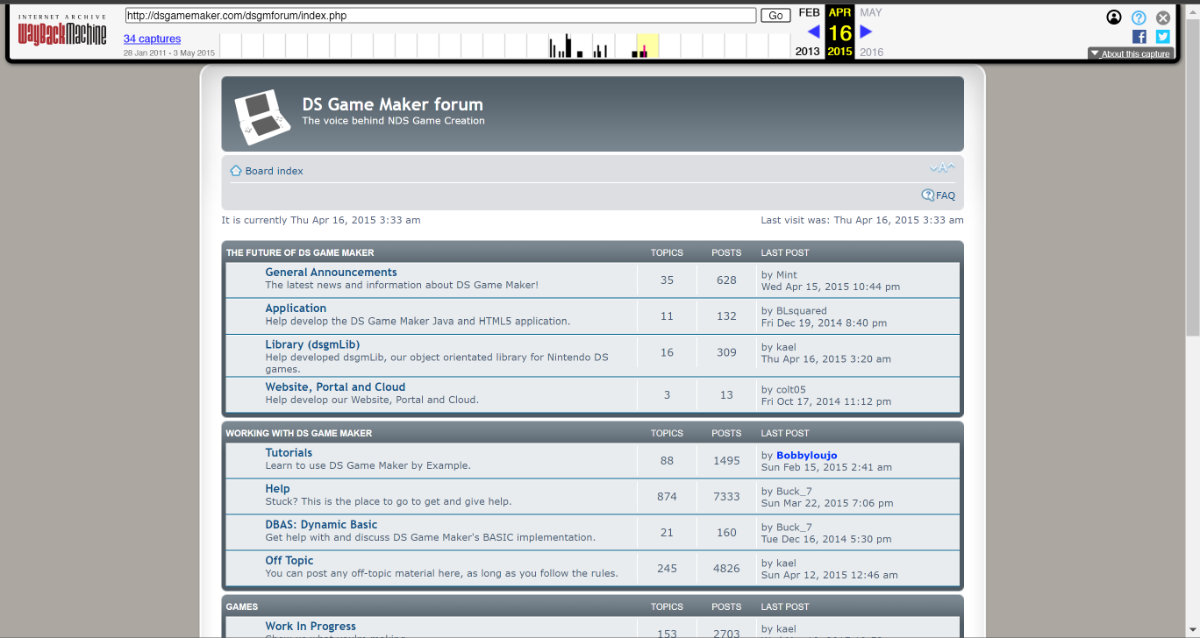The image size is (1200, 638).
Task: Go to previous capture with left arrow
Action: [x=813, y=32]
